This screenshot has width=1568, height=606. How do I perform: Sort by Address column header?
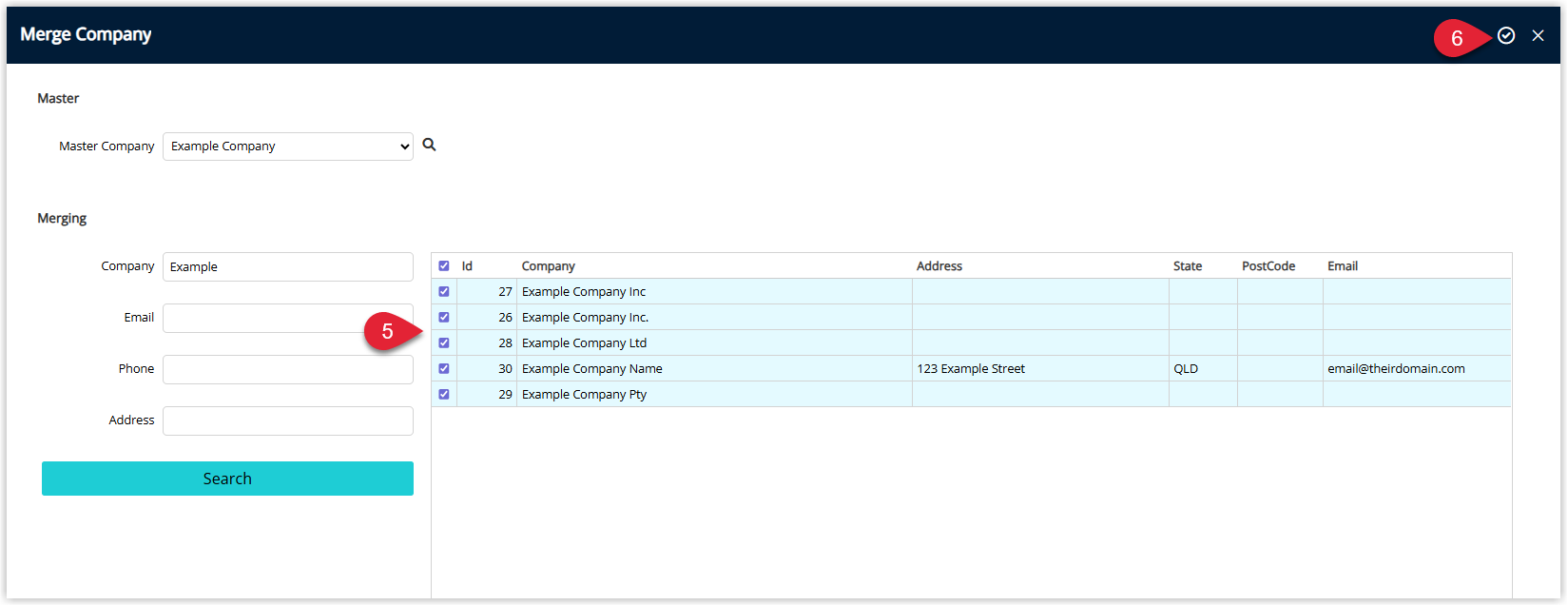click(x=939, y=266)
